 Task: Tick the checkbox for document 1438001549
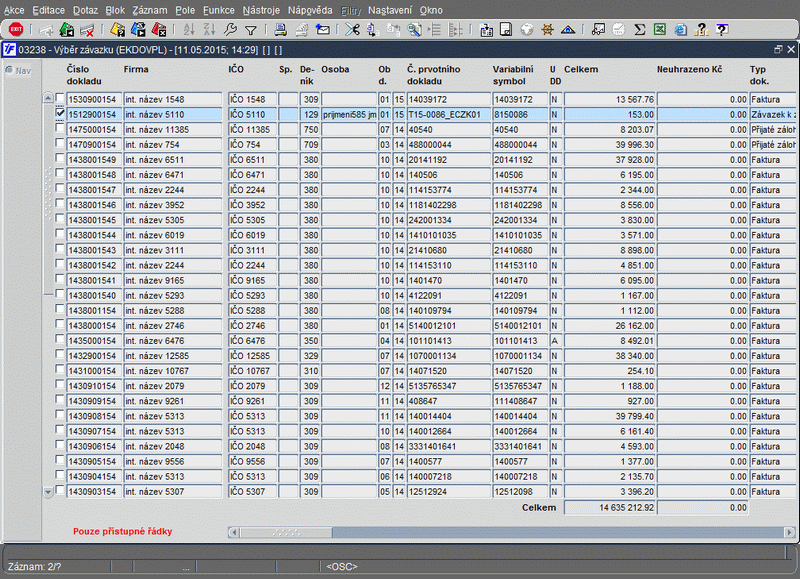click(x=60, y=158)
